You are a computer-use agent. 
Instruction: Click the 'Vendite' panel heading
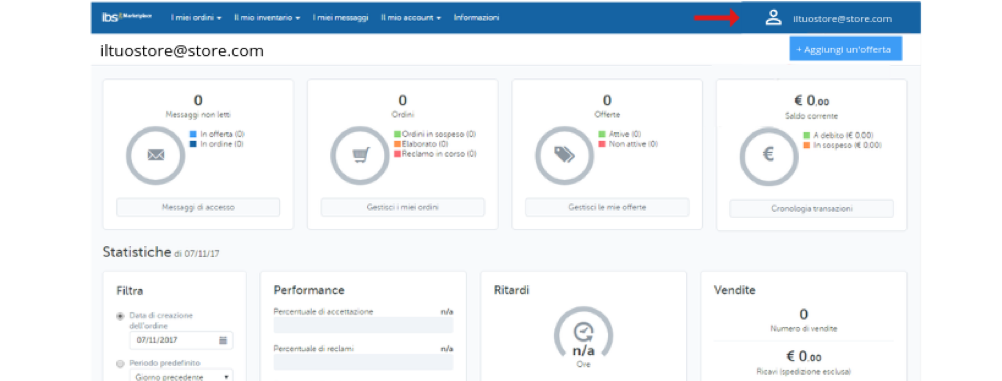coord(734,290)
